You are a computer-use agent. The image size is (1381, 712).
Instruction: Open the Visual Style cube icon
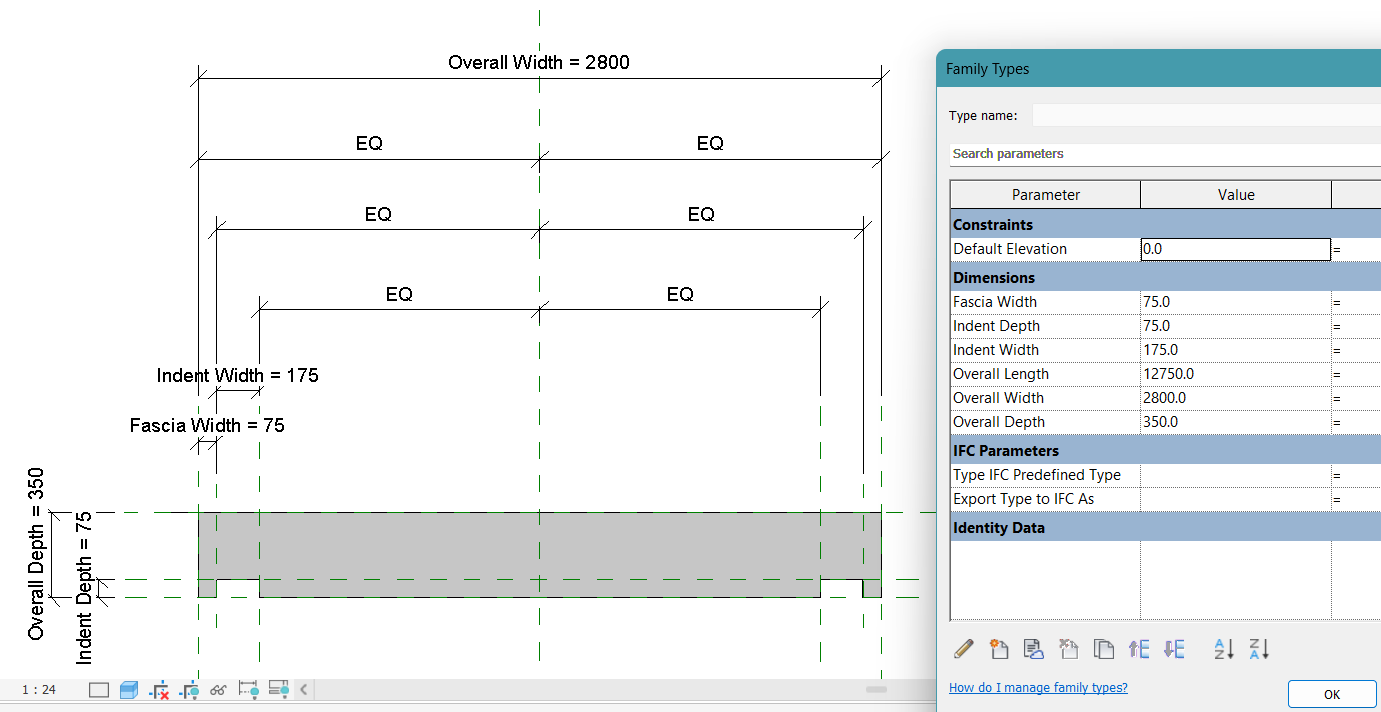tap(129, 690)
